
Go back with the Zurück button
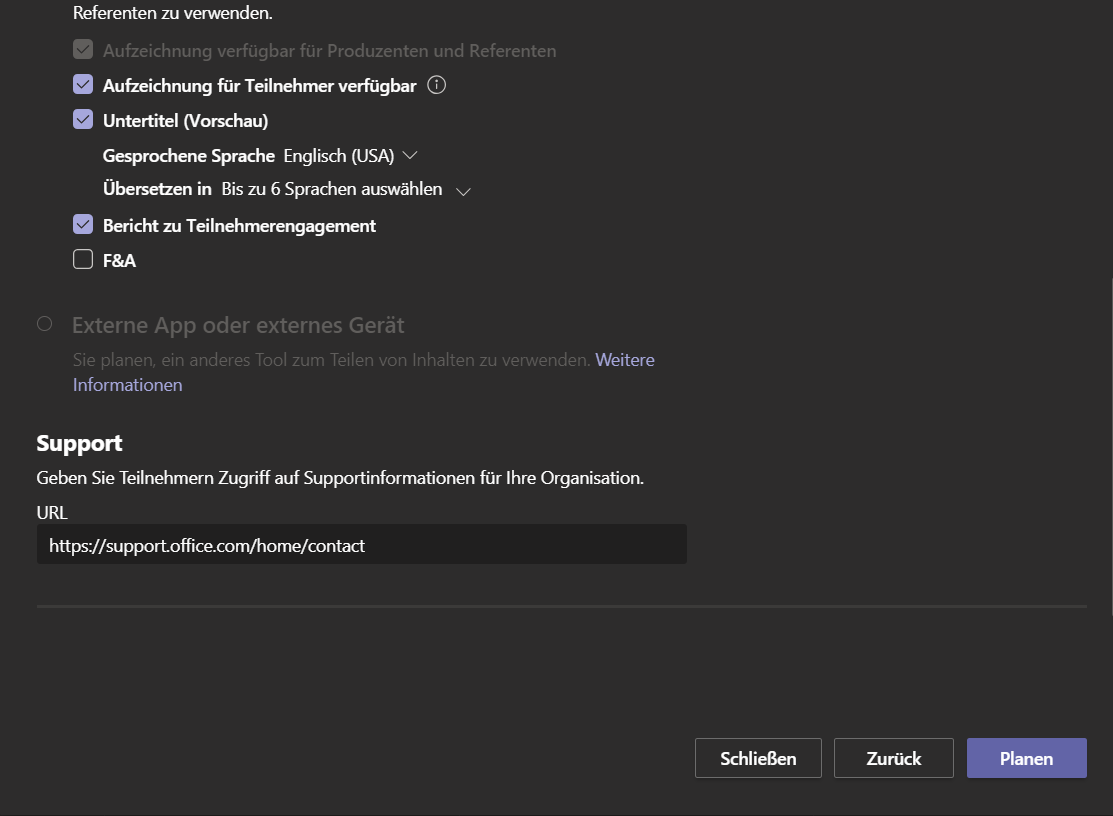click(x=893, y=758)
